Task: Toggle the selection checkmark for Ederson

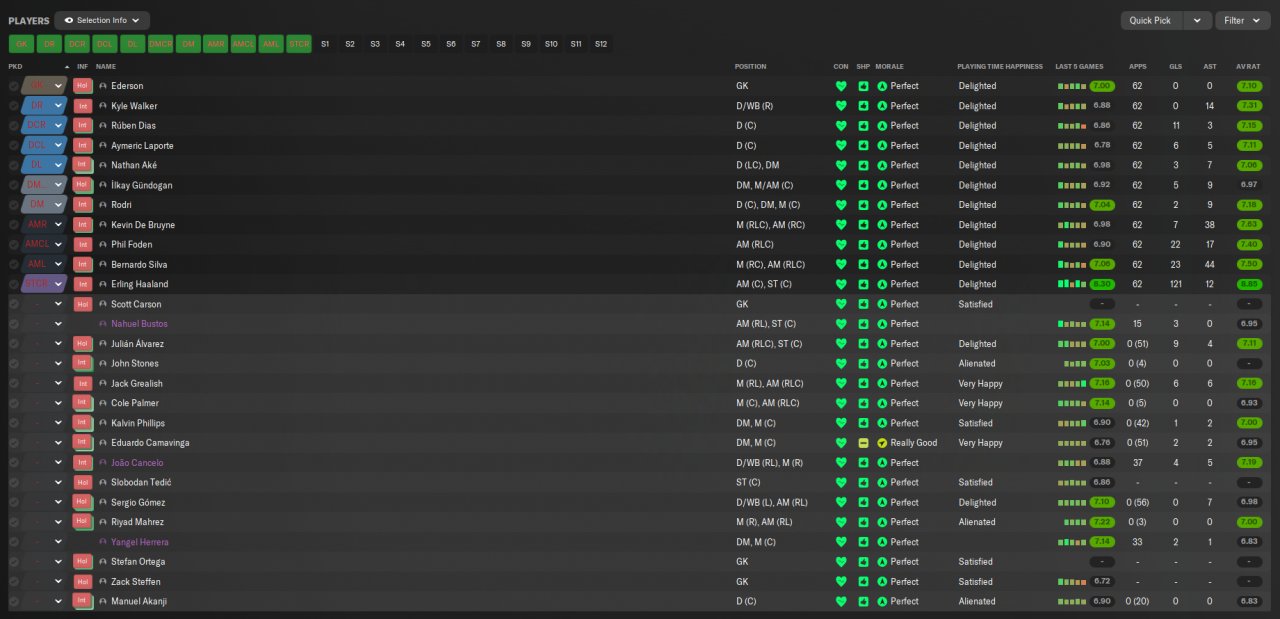Action: (x=14, y=86)
